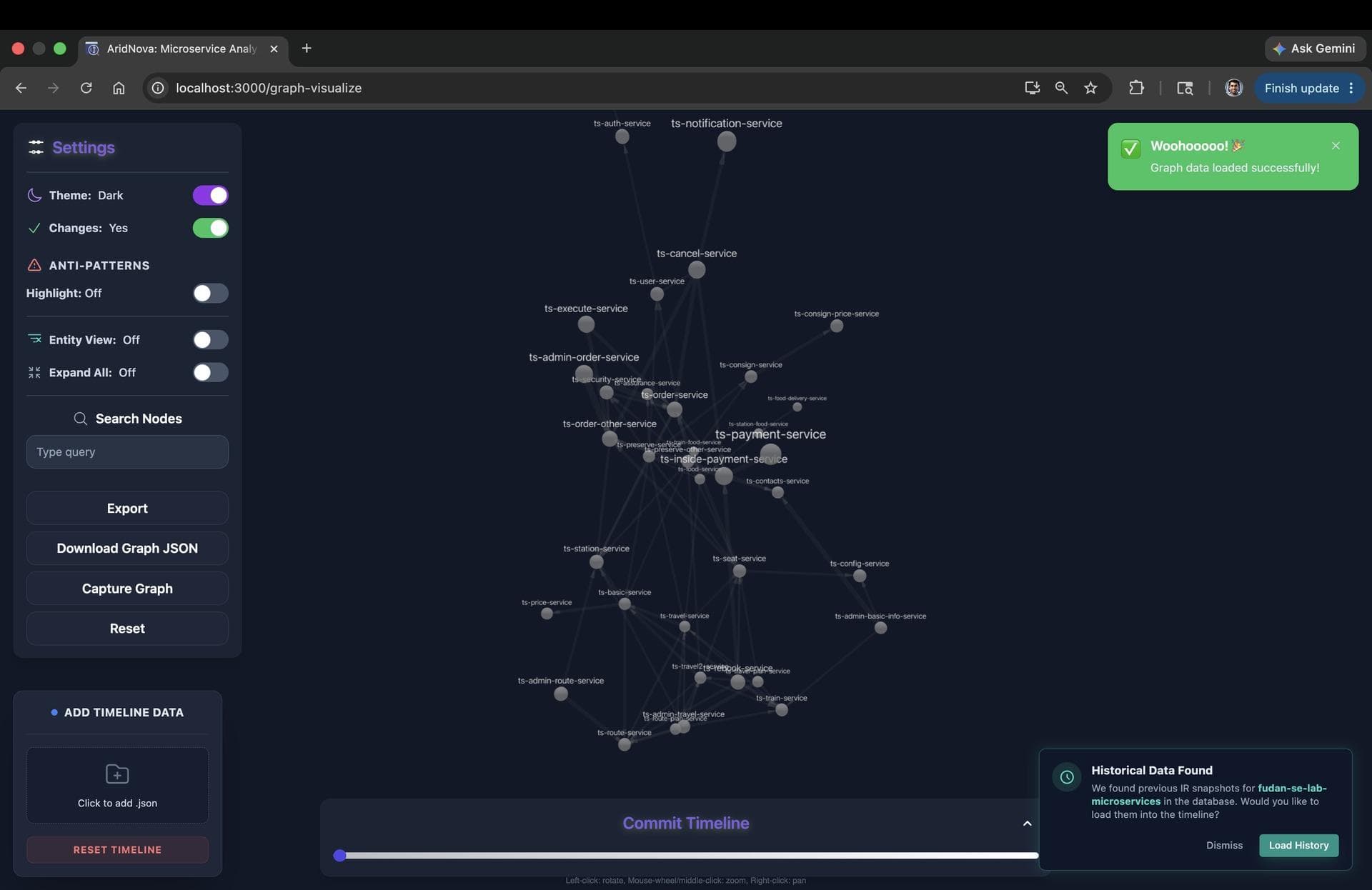Collapse the Commit Timeline panel chevron
Screen dimensions: 1372x890
click(x=1027, y=824)
